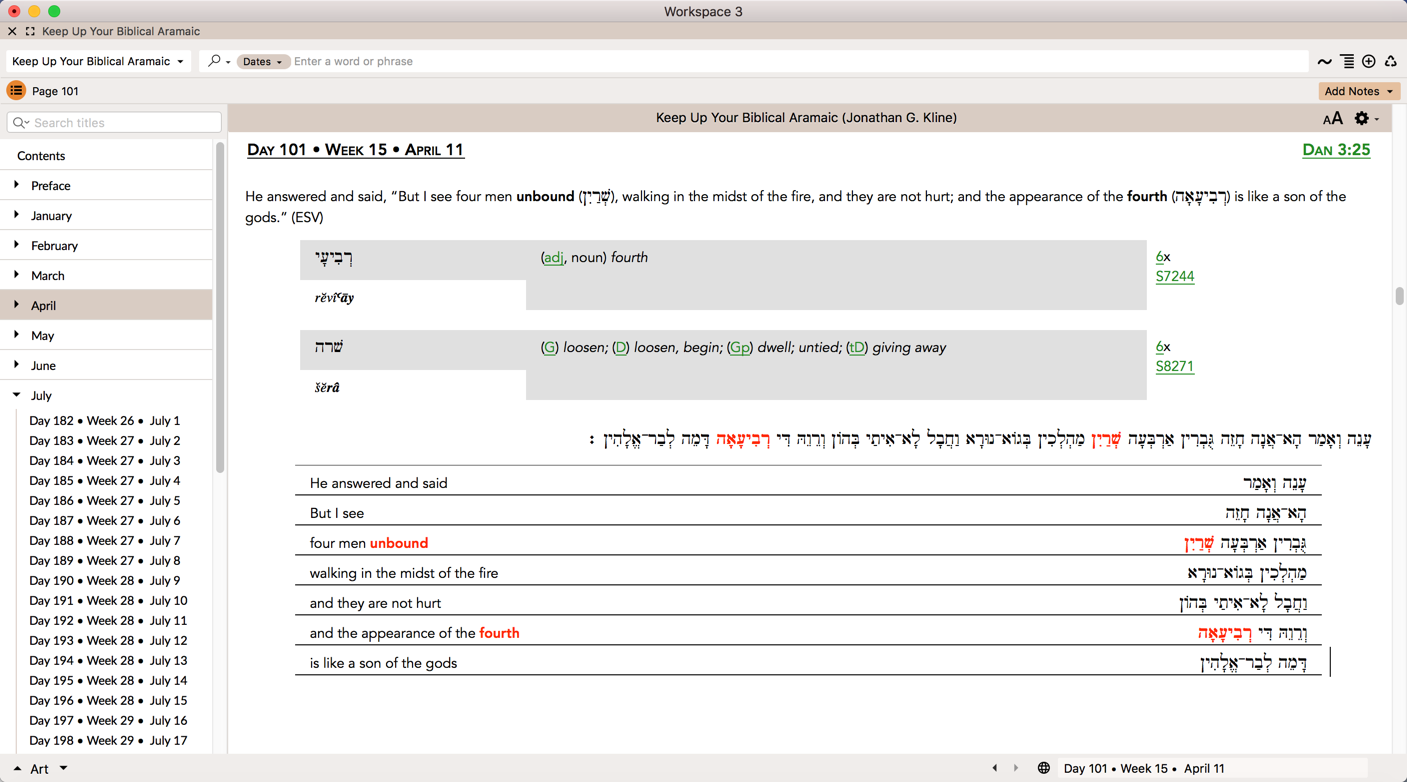Go to next page arrow in footer
Viewport: 1407px width, 782px height.
pos(1016,768)
